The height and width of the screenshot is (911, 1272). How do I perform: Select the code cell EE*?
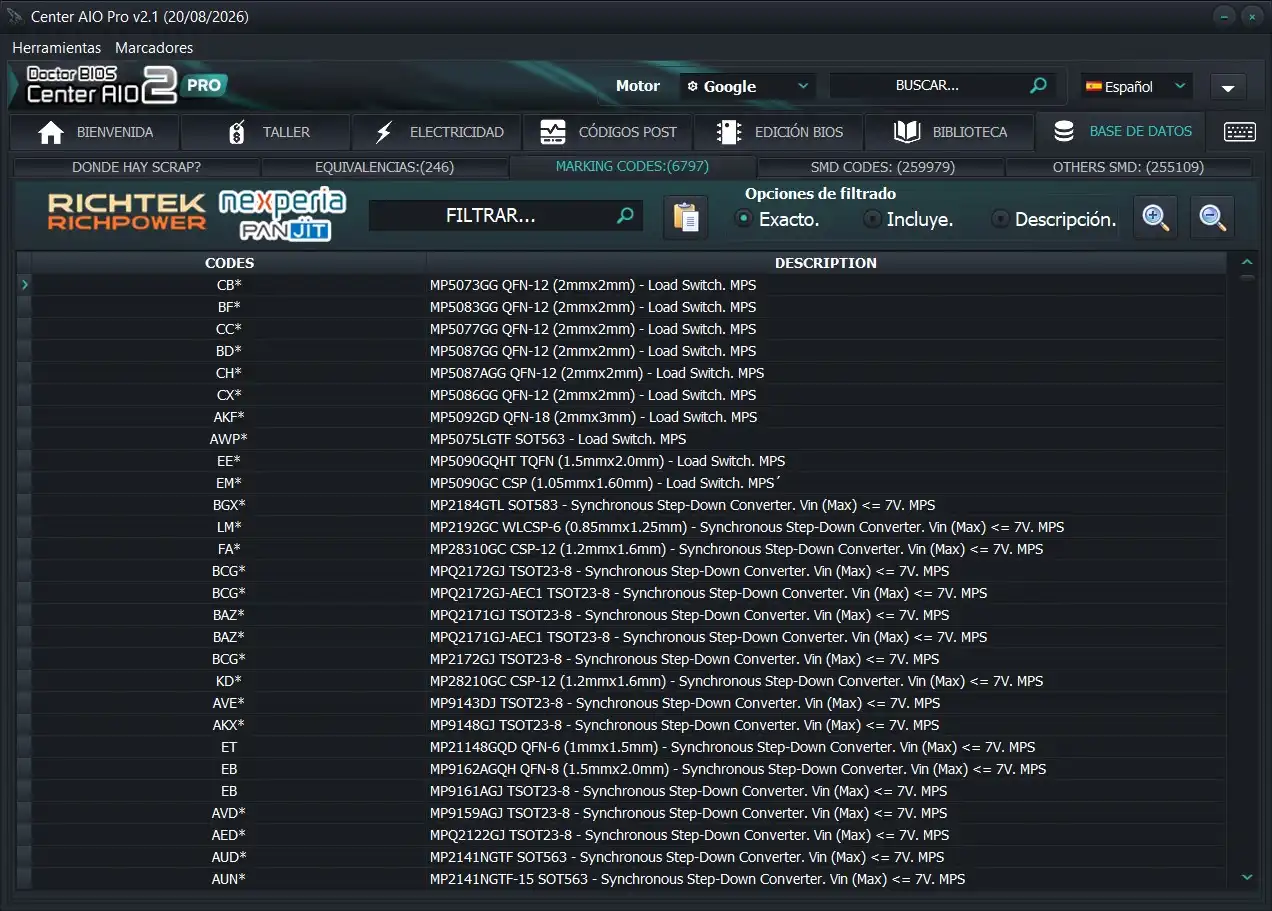pyautogui.click(x=229, y=461)
